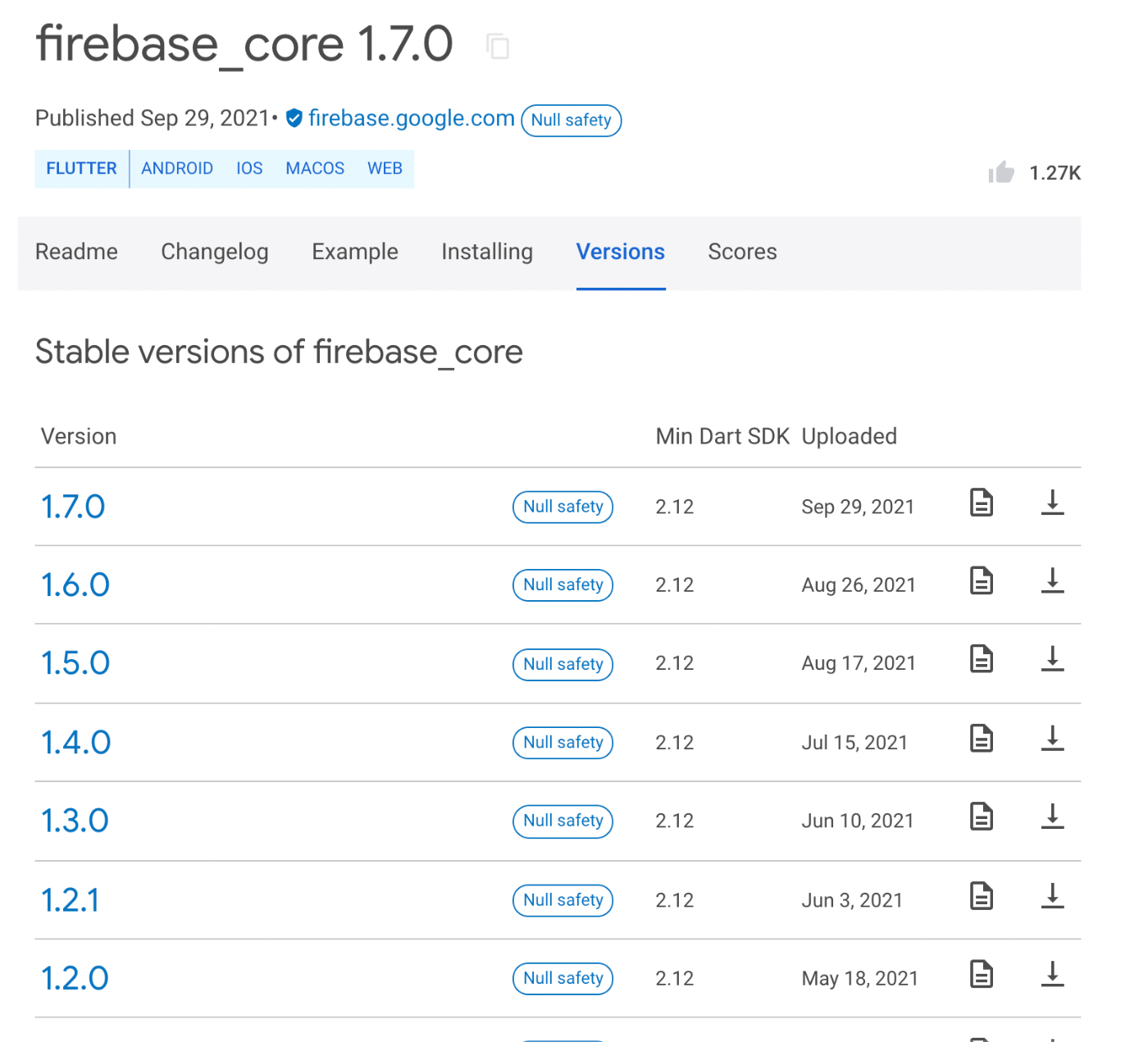Click the FLUTTER SDK tag
This screenshot has height=1042, width=1148.
coord(81,169)
